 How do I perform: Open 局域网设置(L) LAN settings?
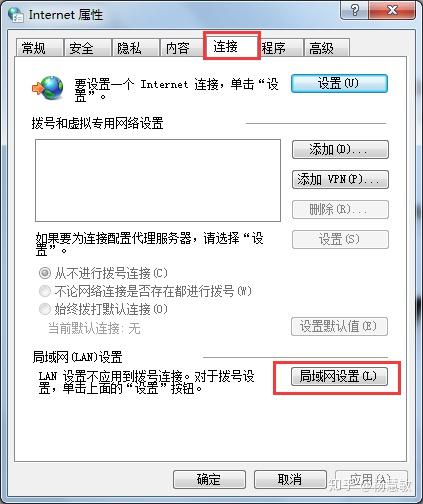pos(339,377)
